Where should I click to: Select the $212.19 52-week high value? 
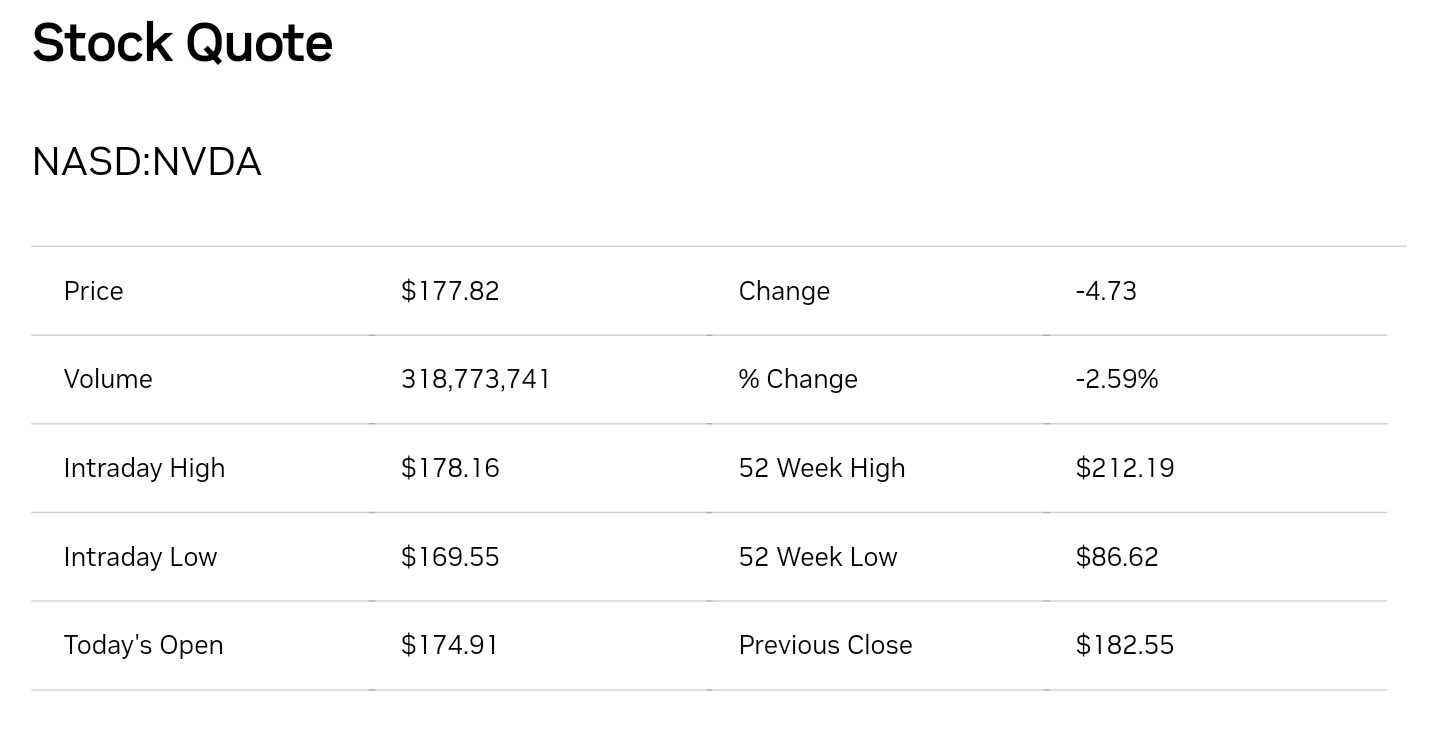tap(1125, 468)
